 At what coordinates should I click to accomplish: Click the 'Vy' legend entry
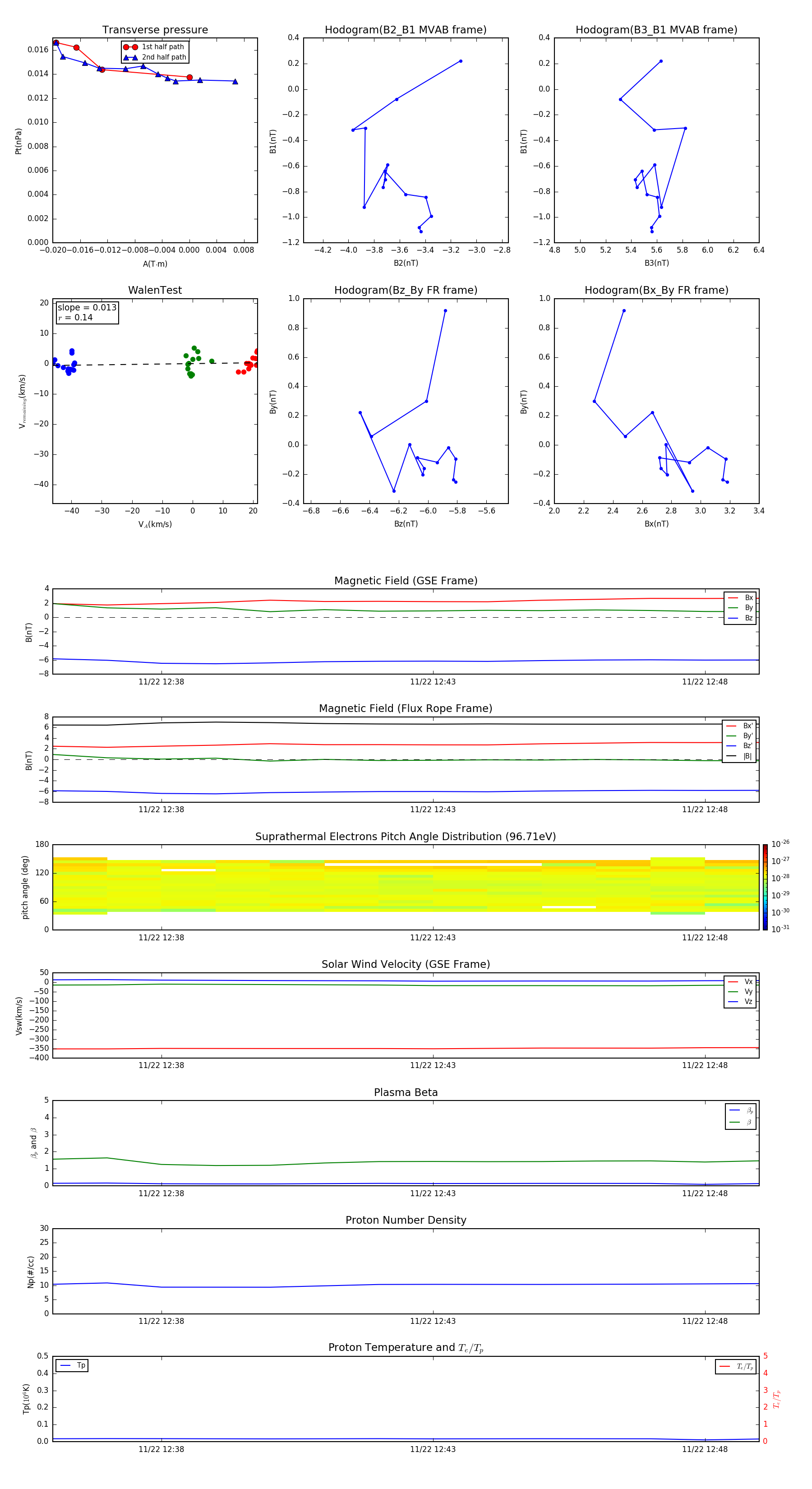click(x=741, y=991)
